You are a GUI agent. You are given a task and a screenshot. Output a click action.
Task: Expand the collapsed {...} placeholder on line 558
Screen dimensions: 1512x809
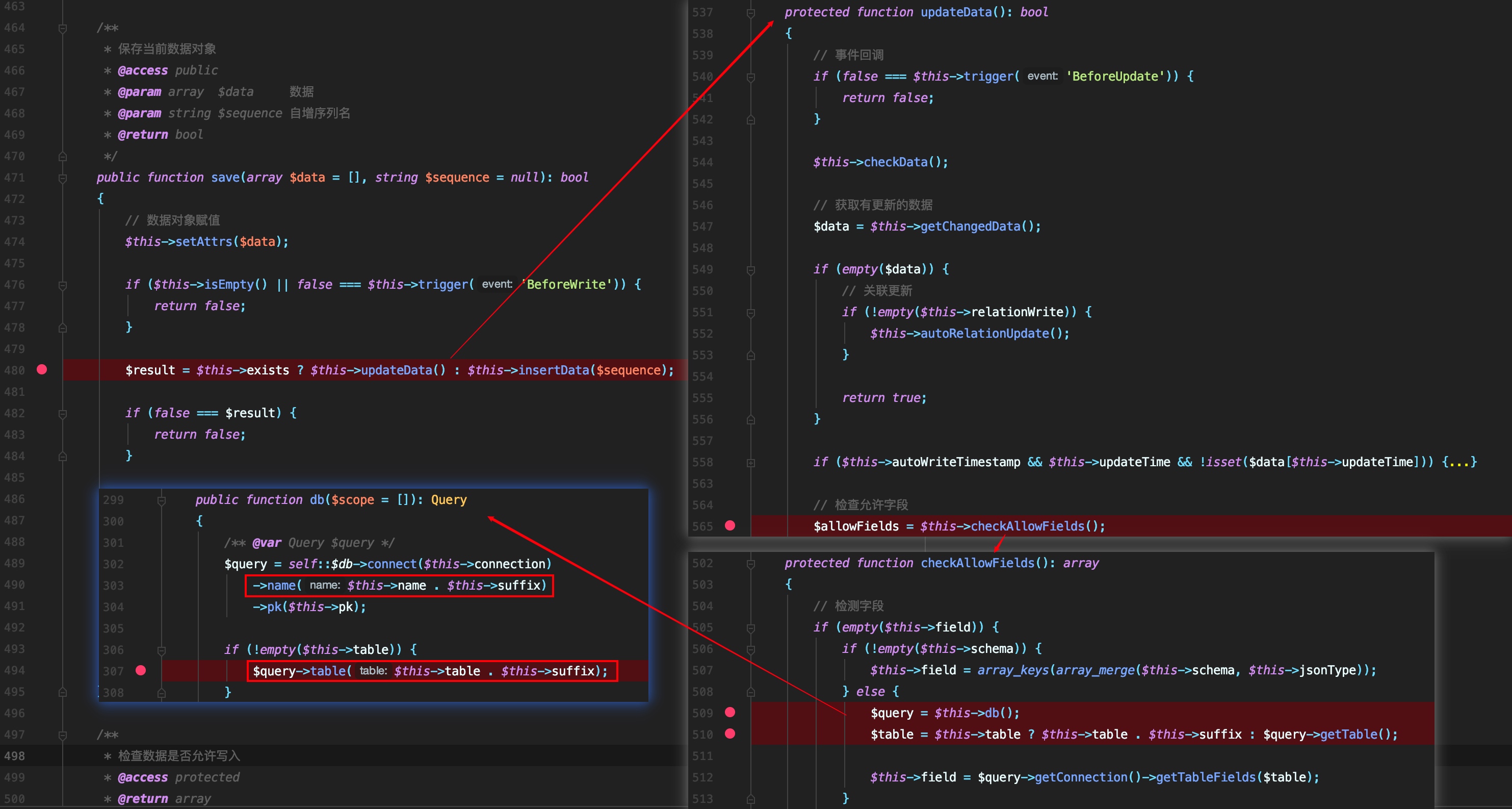(1459, 462)
